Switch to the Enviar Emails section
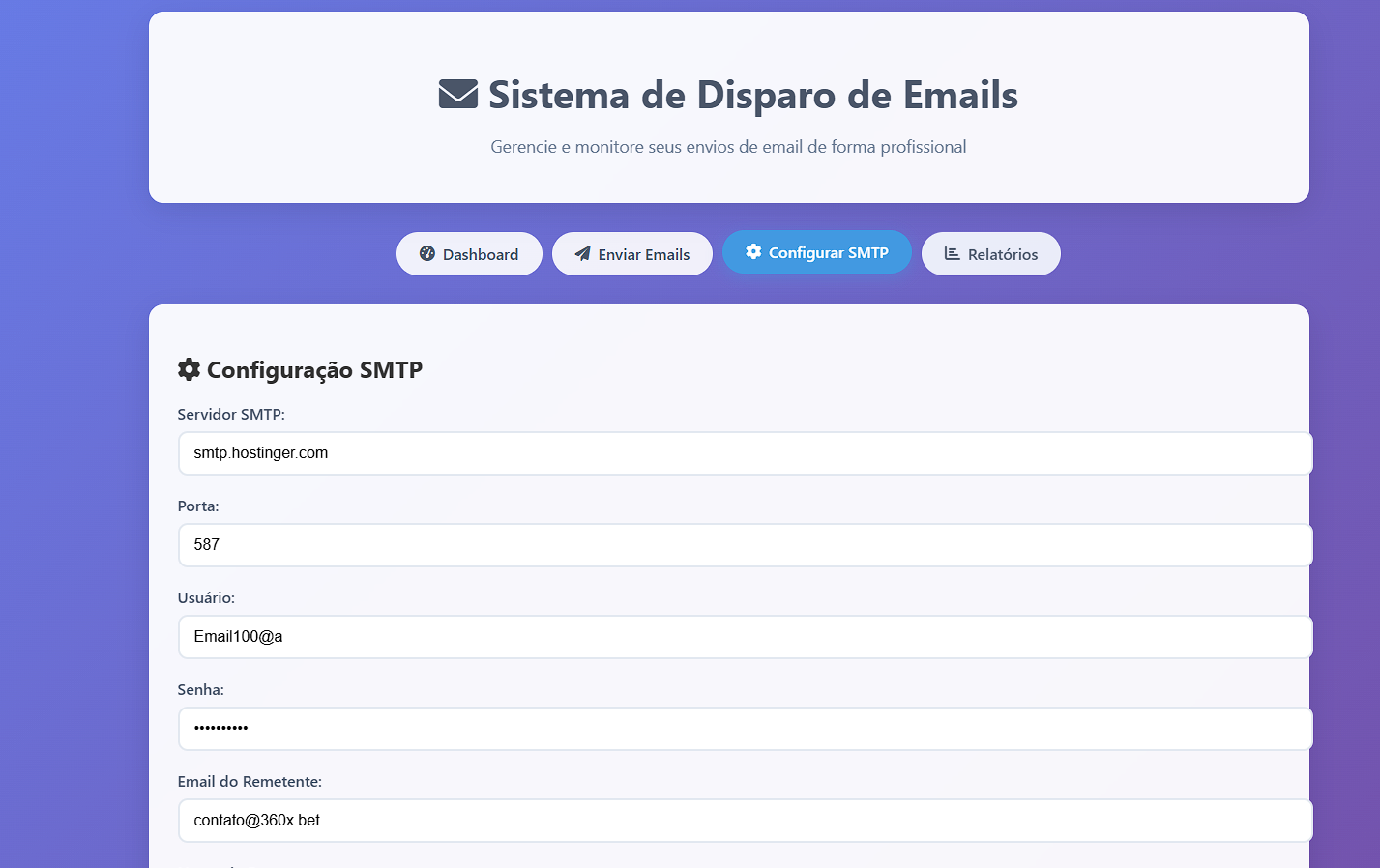This screenshot has height=868, width=1380. point(632,253)
